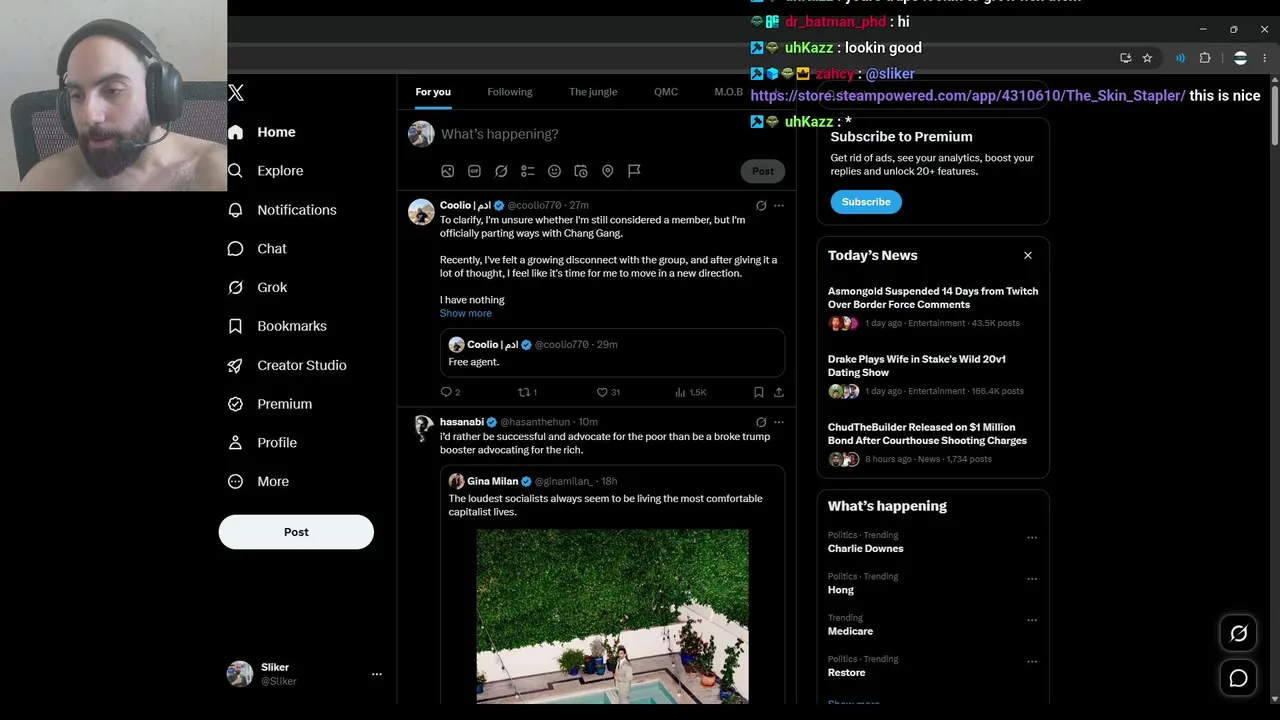Click the large Post button in sidebar
Image resolution: width=1280 pixels, height=720 pixels.
296,532
